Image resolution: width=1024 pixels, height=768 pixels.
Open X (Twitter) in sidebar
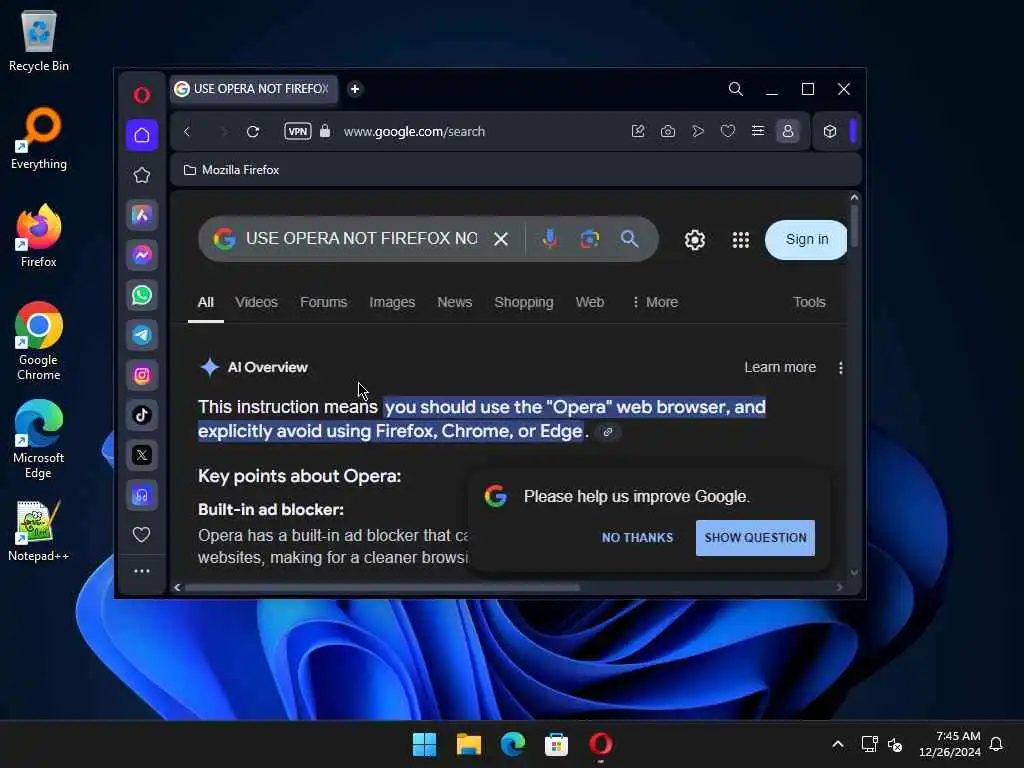[142, 455]
